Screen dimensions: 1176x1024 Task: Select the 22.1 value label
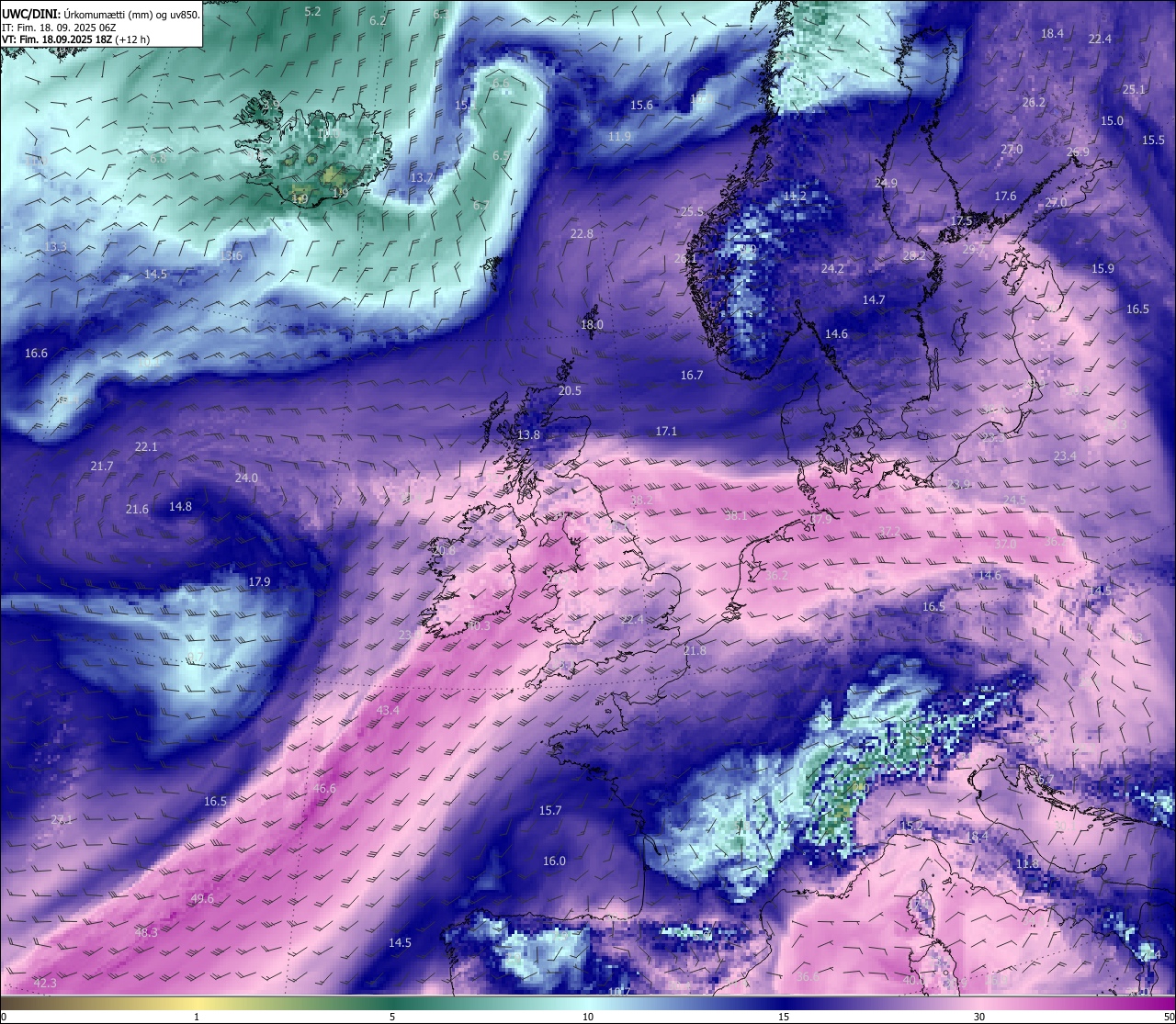pos(146,447)
